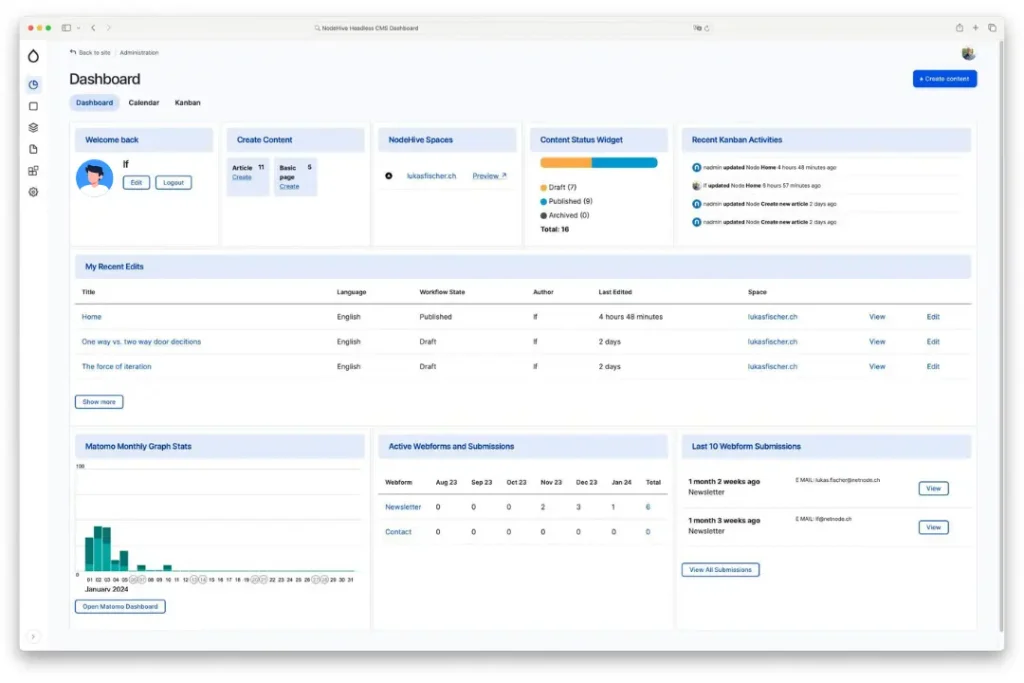Open the dashboard pie-chart sidebar icon

pos(33,85)
